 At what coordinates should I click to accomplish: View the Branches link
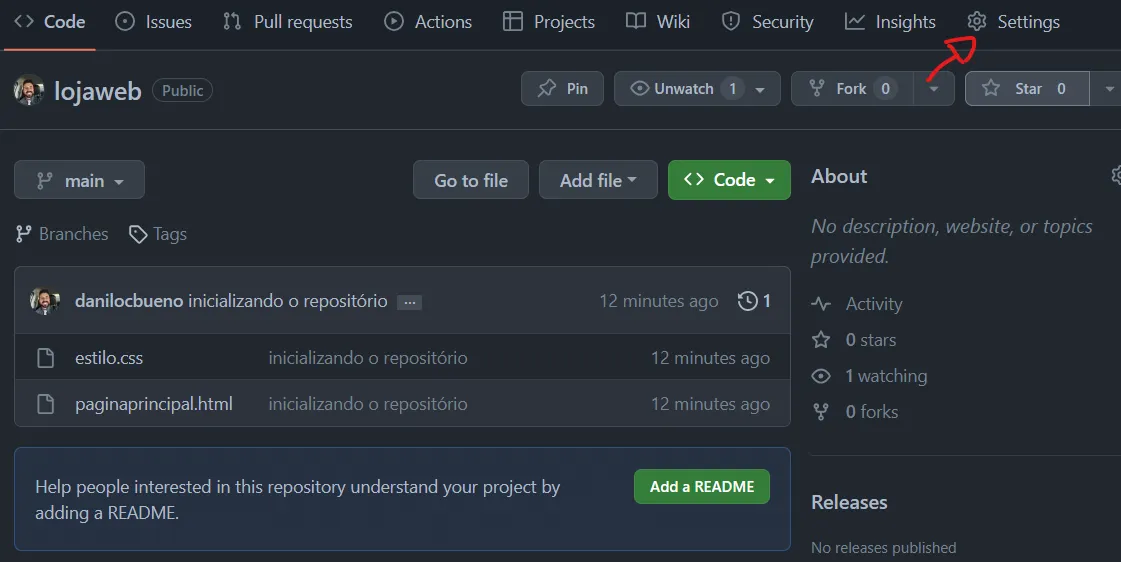click(x=62, y=234)
